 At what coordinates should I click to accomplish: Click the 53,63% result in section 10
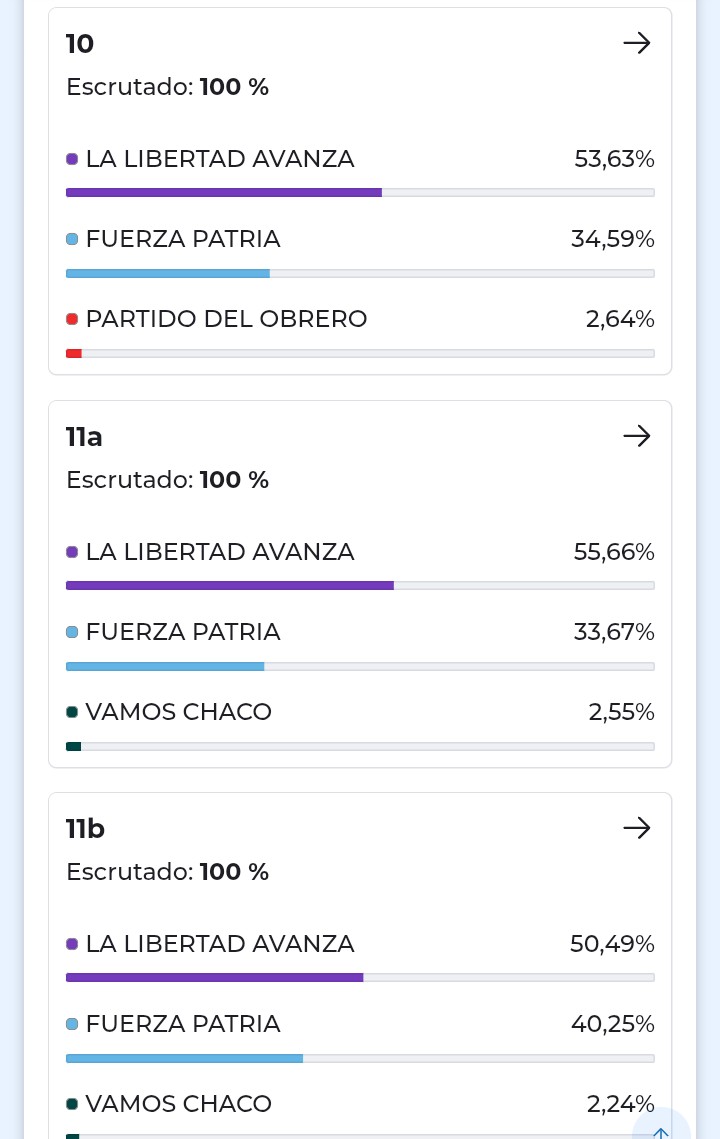coord(614,159)
